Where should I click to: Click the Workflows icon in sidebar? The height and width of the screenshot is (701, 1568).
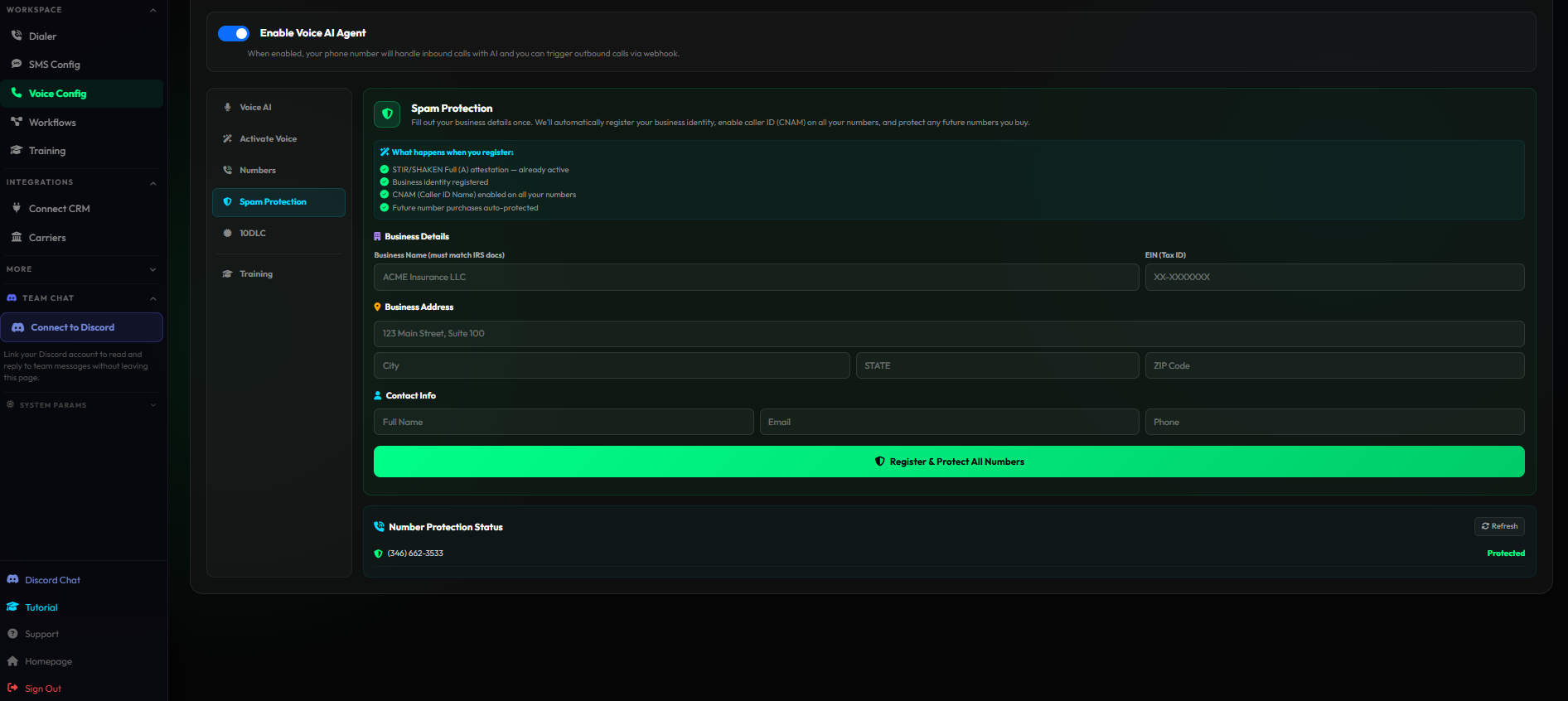[x=17, y=122]
